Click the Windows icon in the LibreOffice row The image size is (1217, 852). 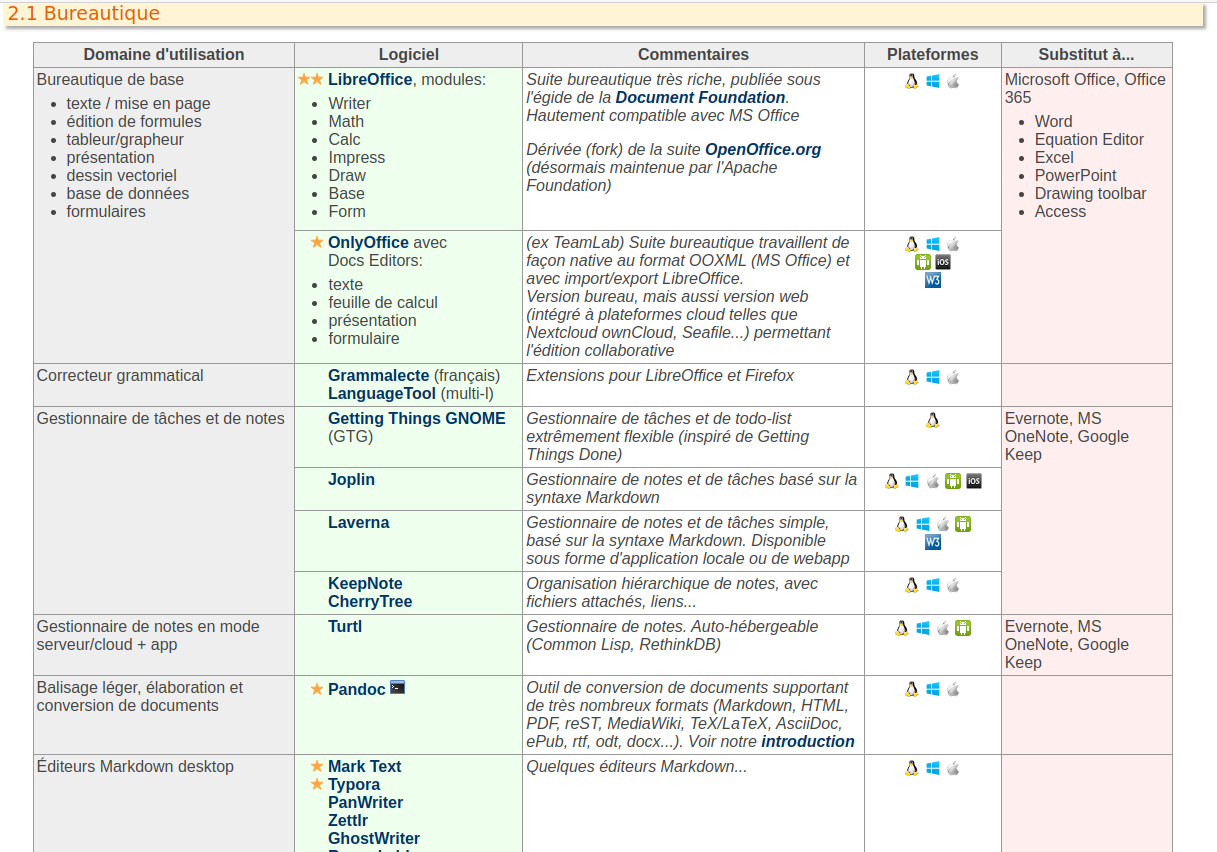point(933,81)
